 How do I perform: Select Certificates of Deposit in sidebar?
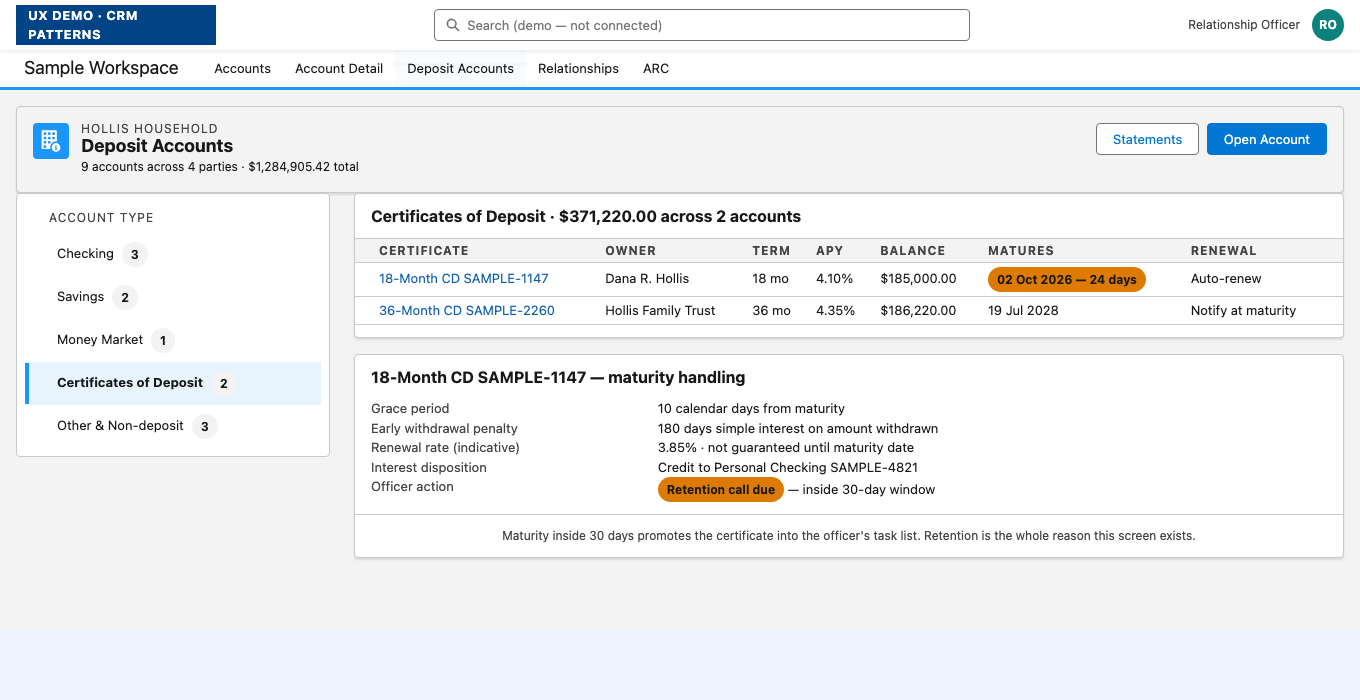tap(173, 383)
